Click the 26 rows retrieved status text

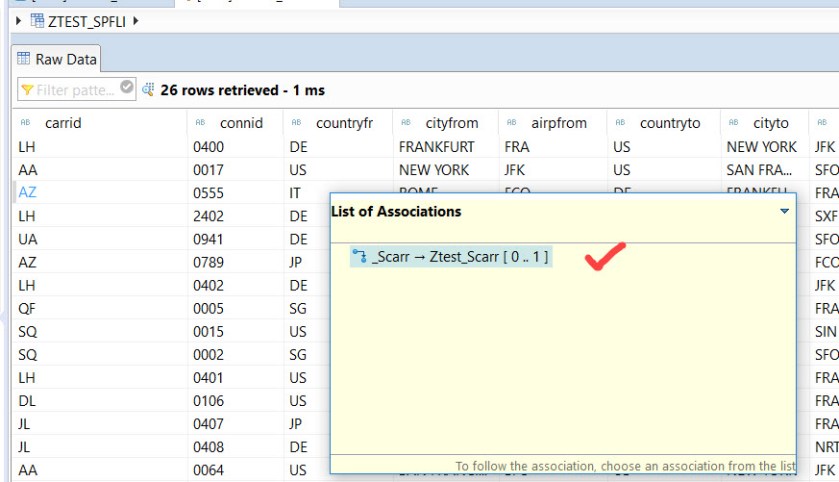click(x=242, y=90)
